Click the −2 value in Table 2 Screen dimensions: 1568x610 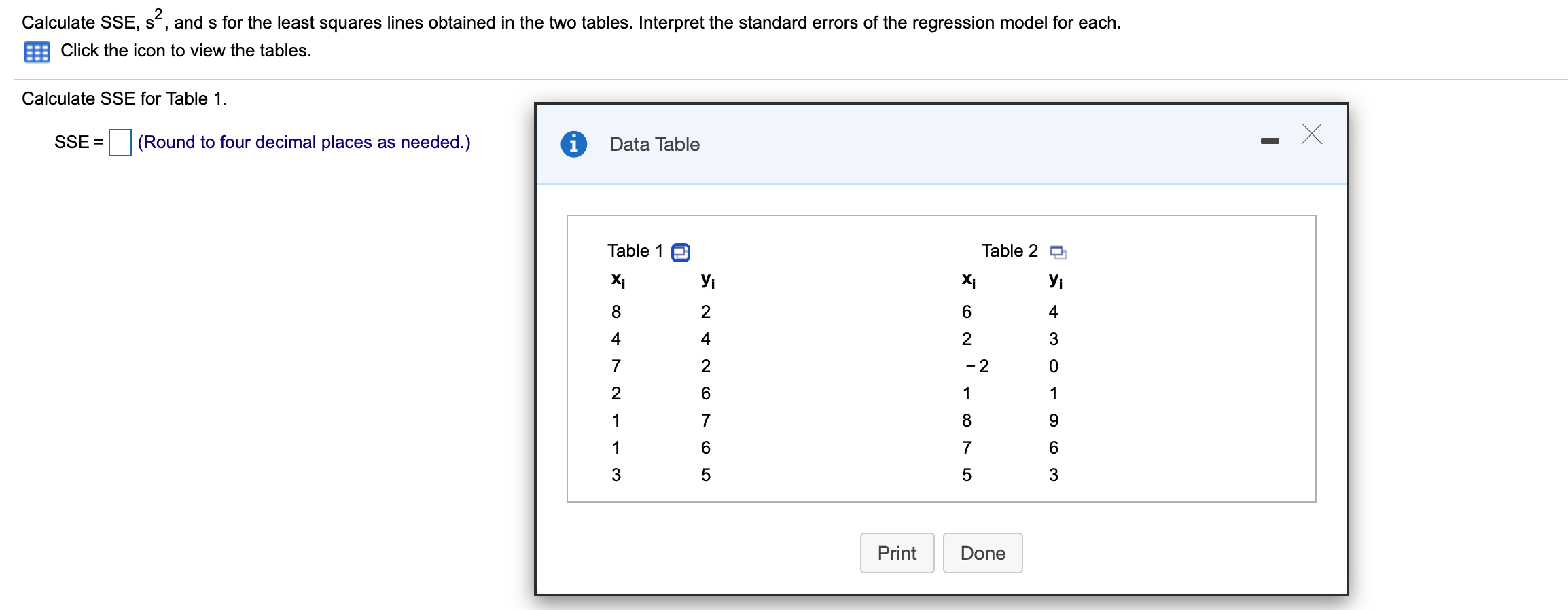pyautogui.click(x=977, y=366)
